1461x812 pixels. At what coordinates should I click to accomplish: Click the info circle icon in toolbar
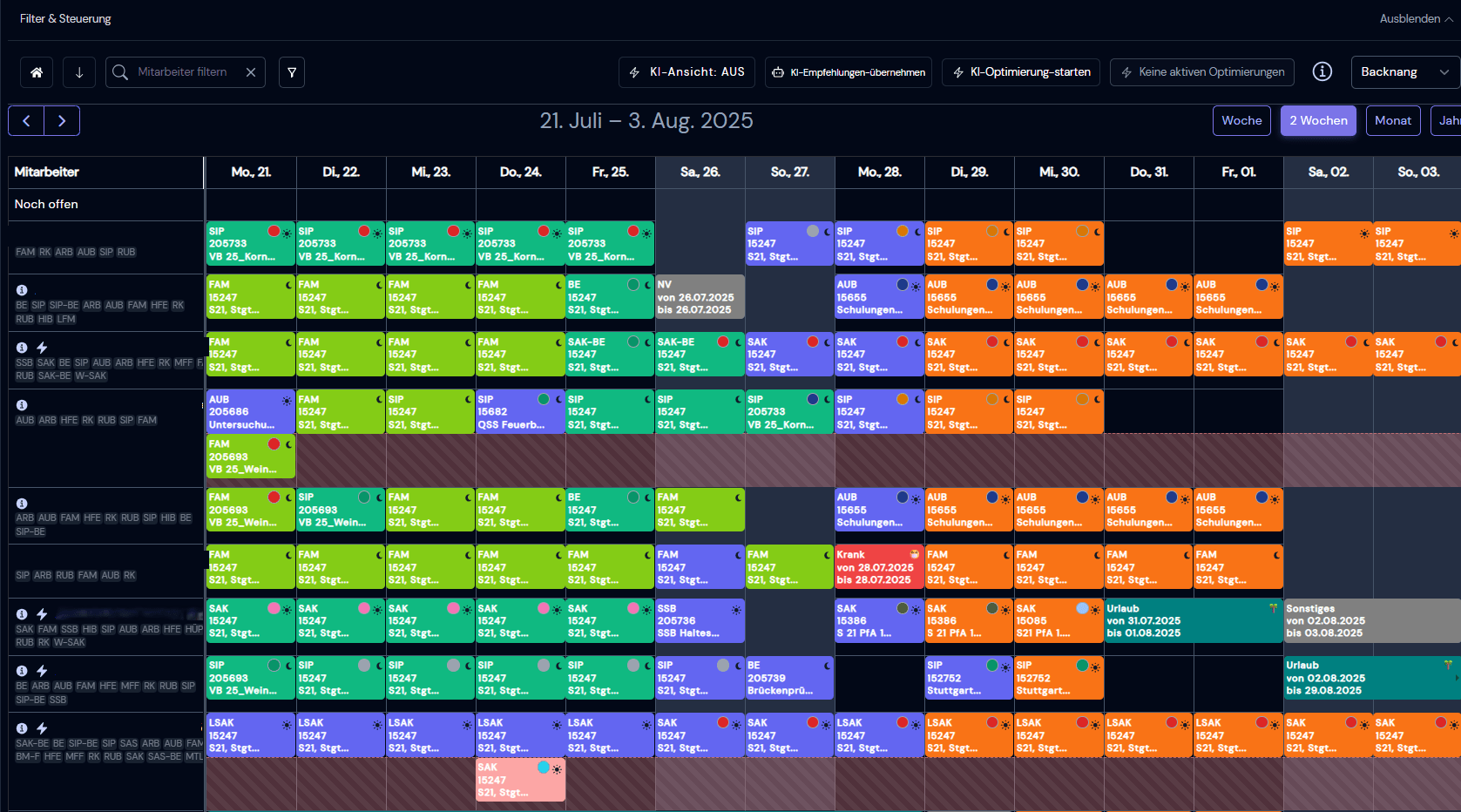(1322, 72)
